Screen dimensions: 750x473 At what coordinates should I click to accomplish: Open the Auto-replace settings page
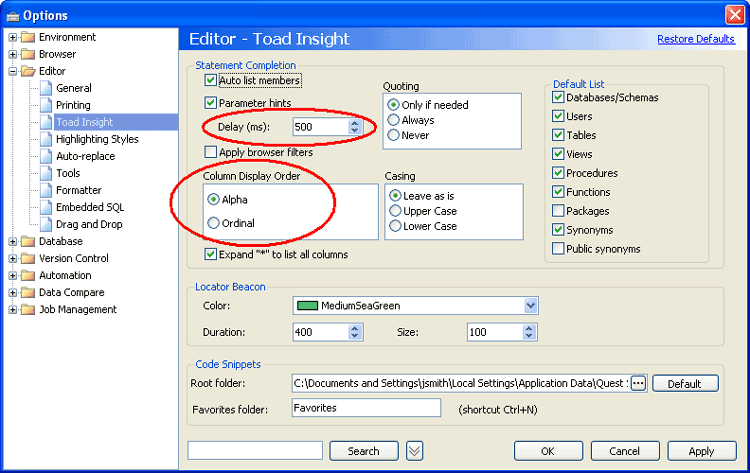[x=86, y=156]
